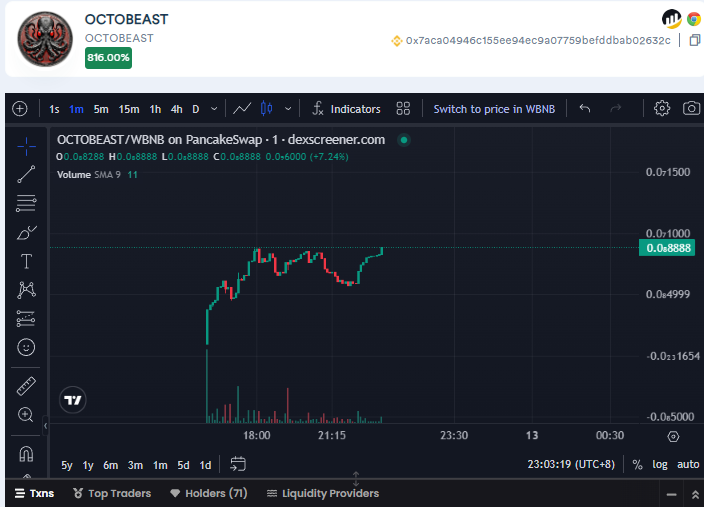Click the OCTOBEAST token logo
704x507 pixels.
(x=45, y=39)
